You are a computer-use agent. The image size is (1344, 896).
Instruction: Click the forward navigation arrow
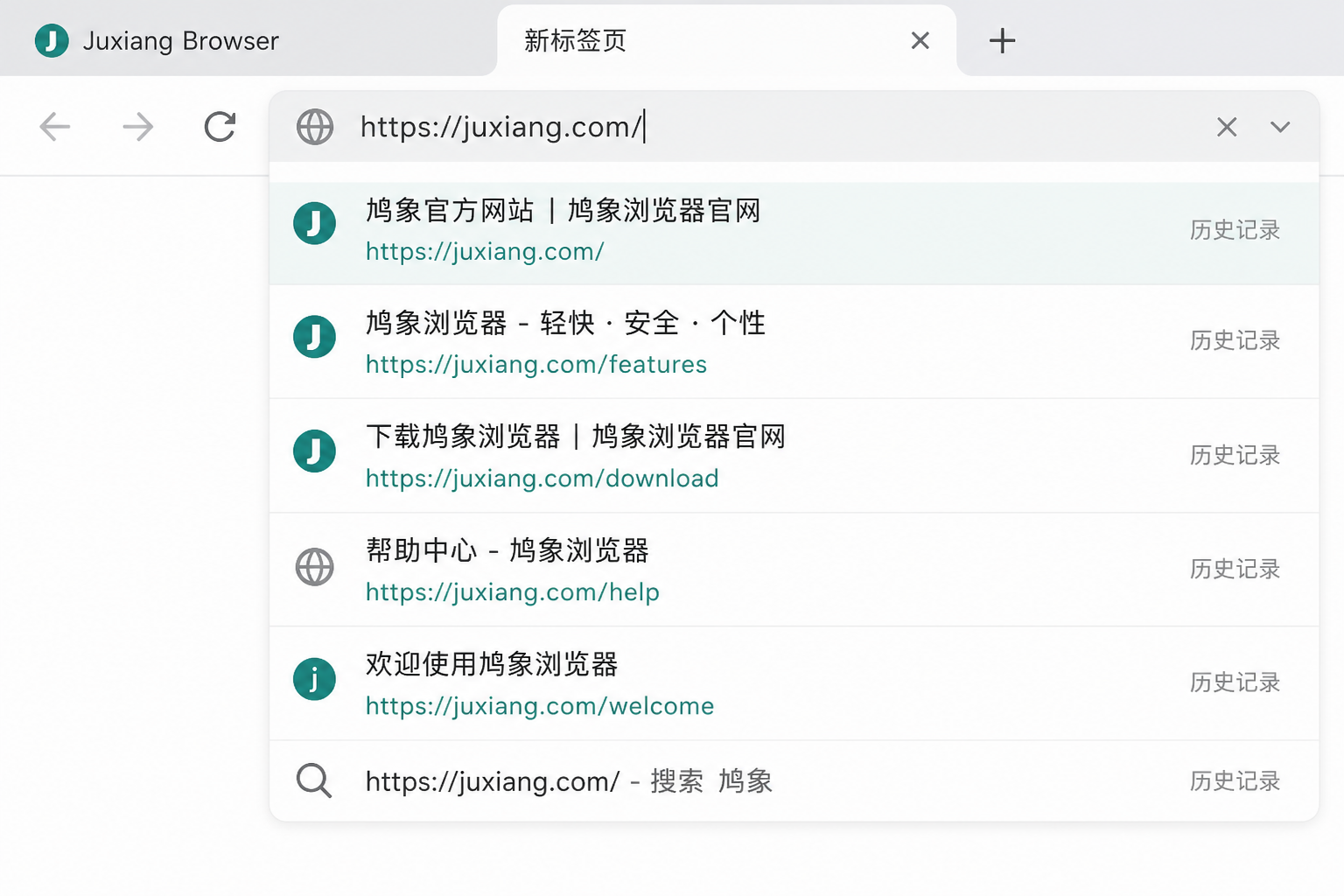[137, 127]
